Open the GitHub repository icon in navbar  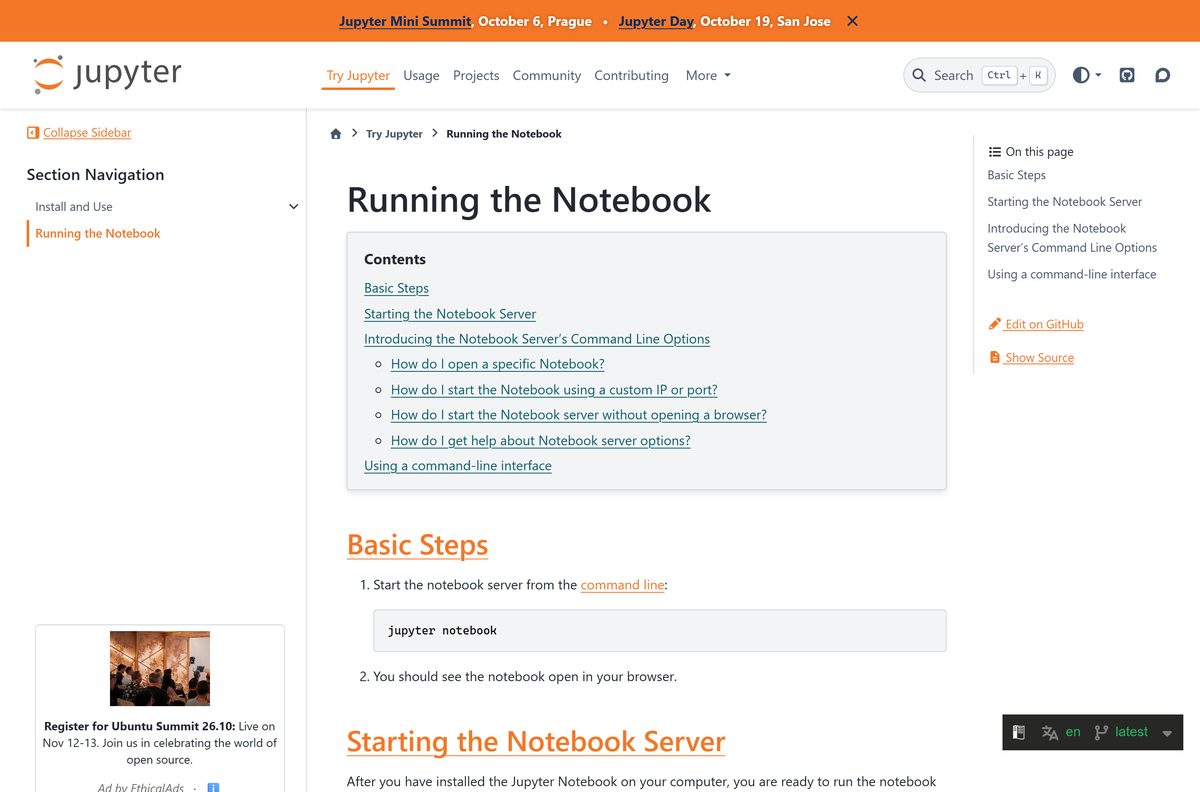(1127, 75)
